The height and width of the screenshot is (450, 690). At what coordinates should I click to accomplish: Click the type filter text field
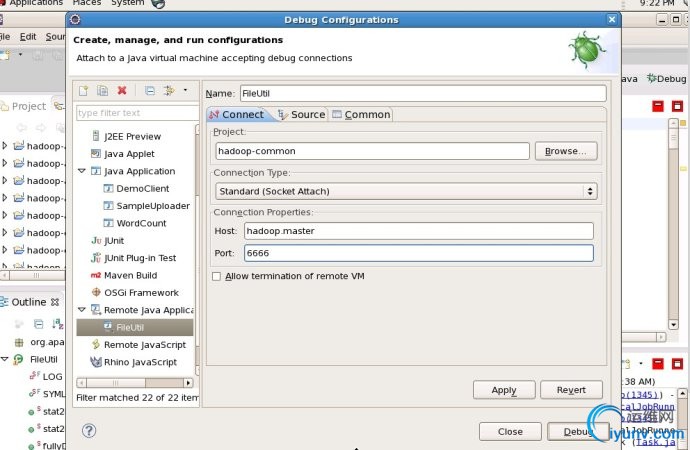click(x=137, y=113)
